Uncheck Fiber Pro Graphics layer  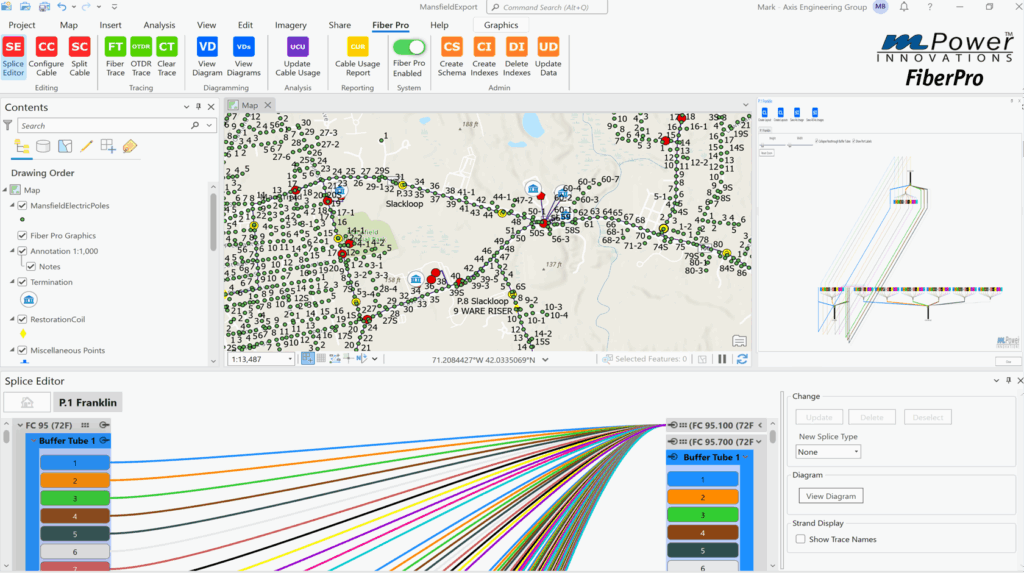click(x=22, y=235)
